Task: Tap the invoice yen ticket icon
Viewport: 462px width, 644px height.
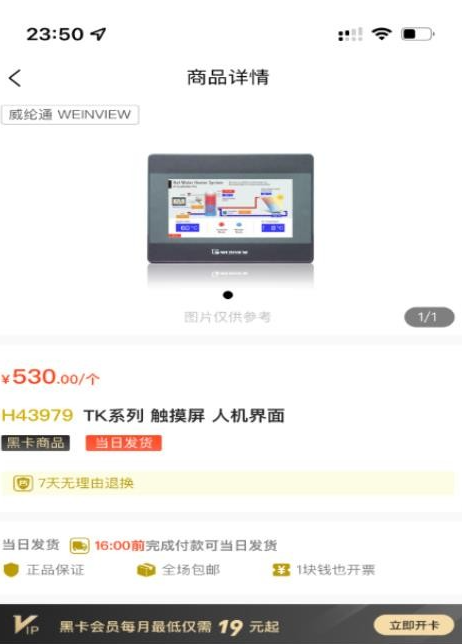Action: (x=281, y=570)
